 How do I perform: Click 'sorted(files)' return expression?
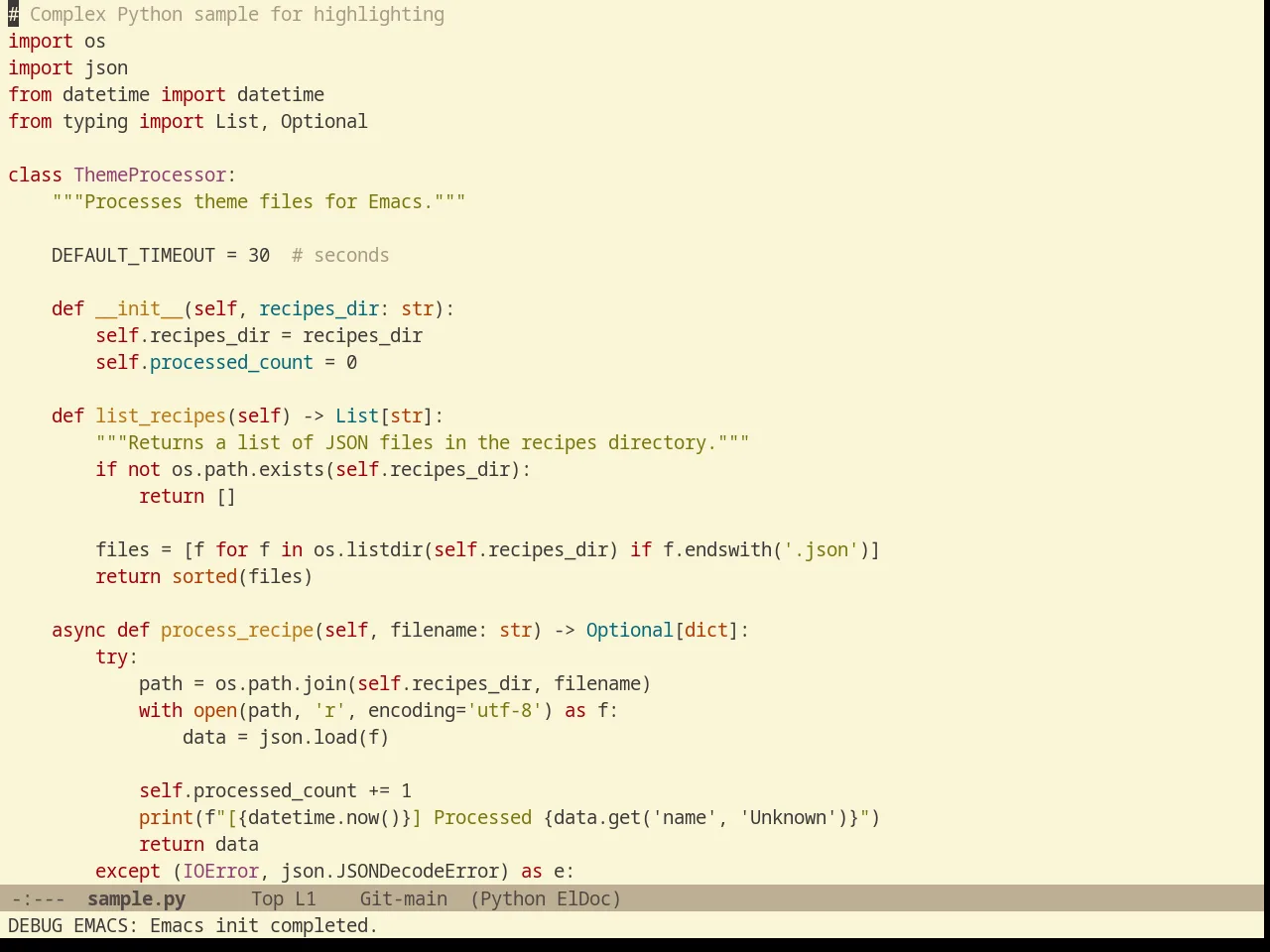pos(242,576)
